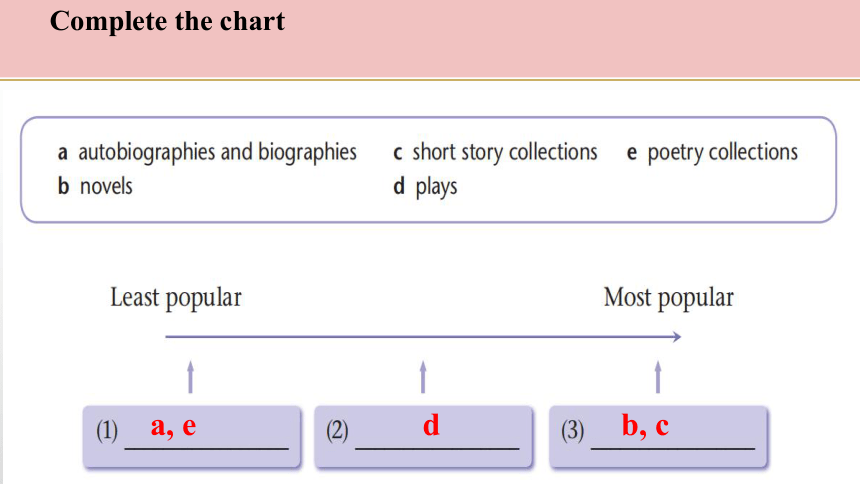This screenshot has width=860, height=484.
Task: Click the arrowhead of the popularity line
Action: click(x=677, y=337)
